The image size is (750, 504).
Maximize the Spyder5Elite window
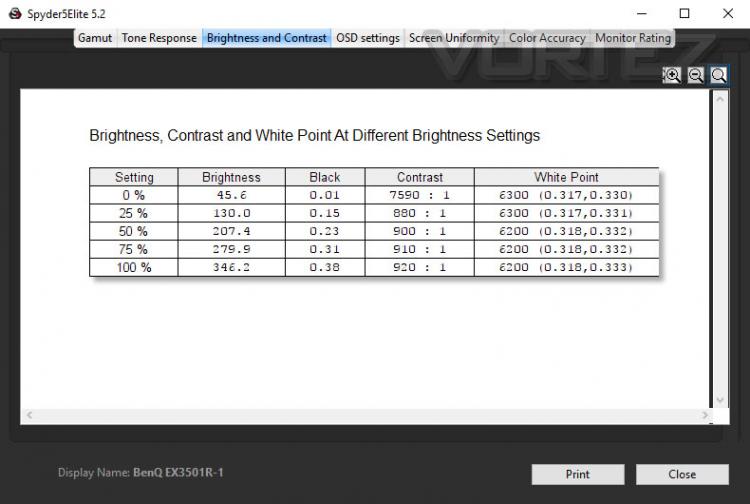(684, 13)
